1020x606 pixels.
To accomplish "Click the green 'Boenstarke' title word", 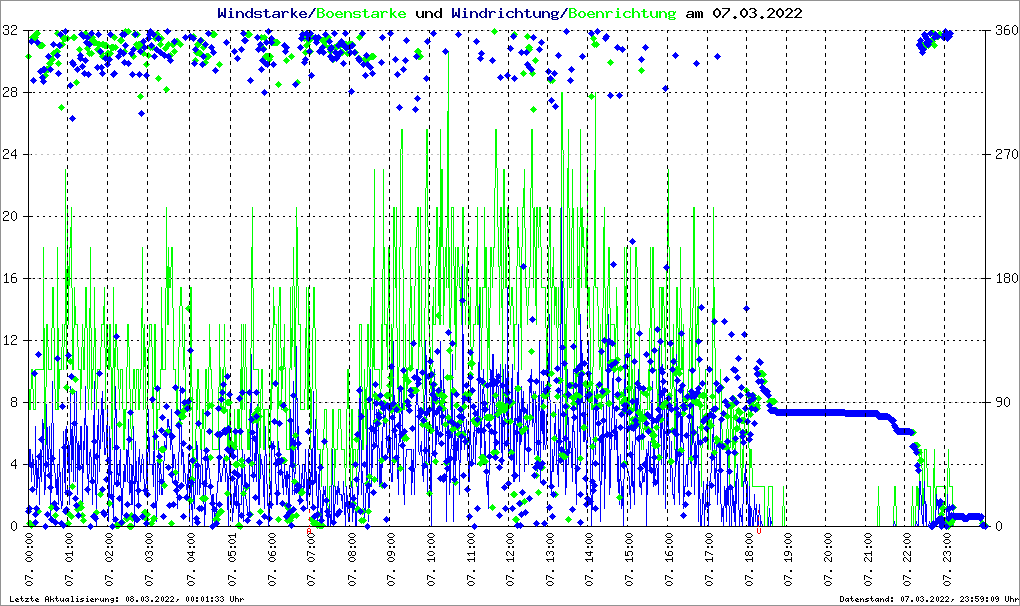I will click(361, 14).
